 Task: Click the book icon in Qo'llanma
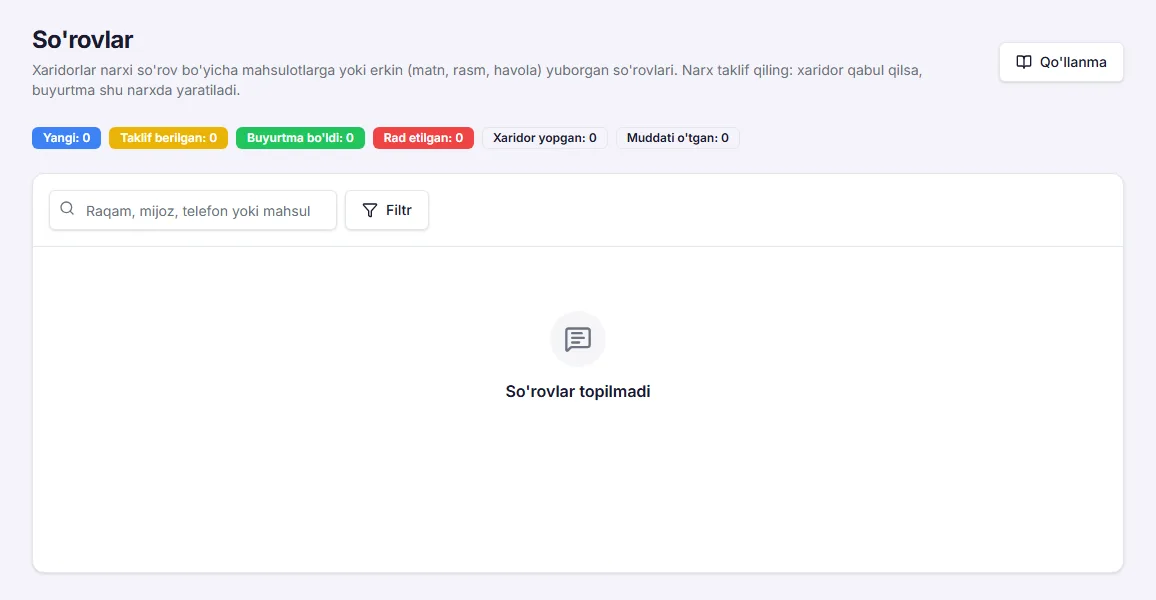pos(1023,62)
